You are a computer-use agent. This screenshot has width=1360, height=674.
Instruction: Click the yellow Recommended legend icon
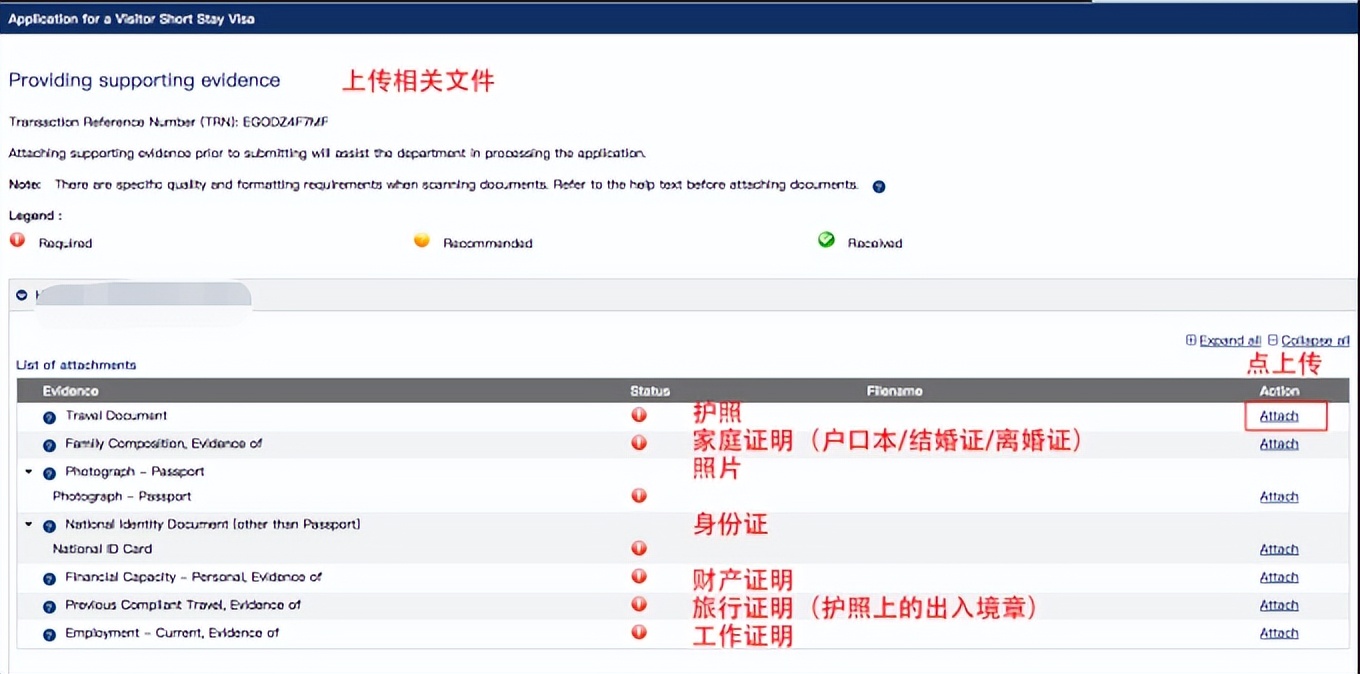coord(422,240)
